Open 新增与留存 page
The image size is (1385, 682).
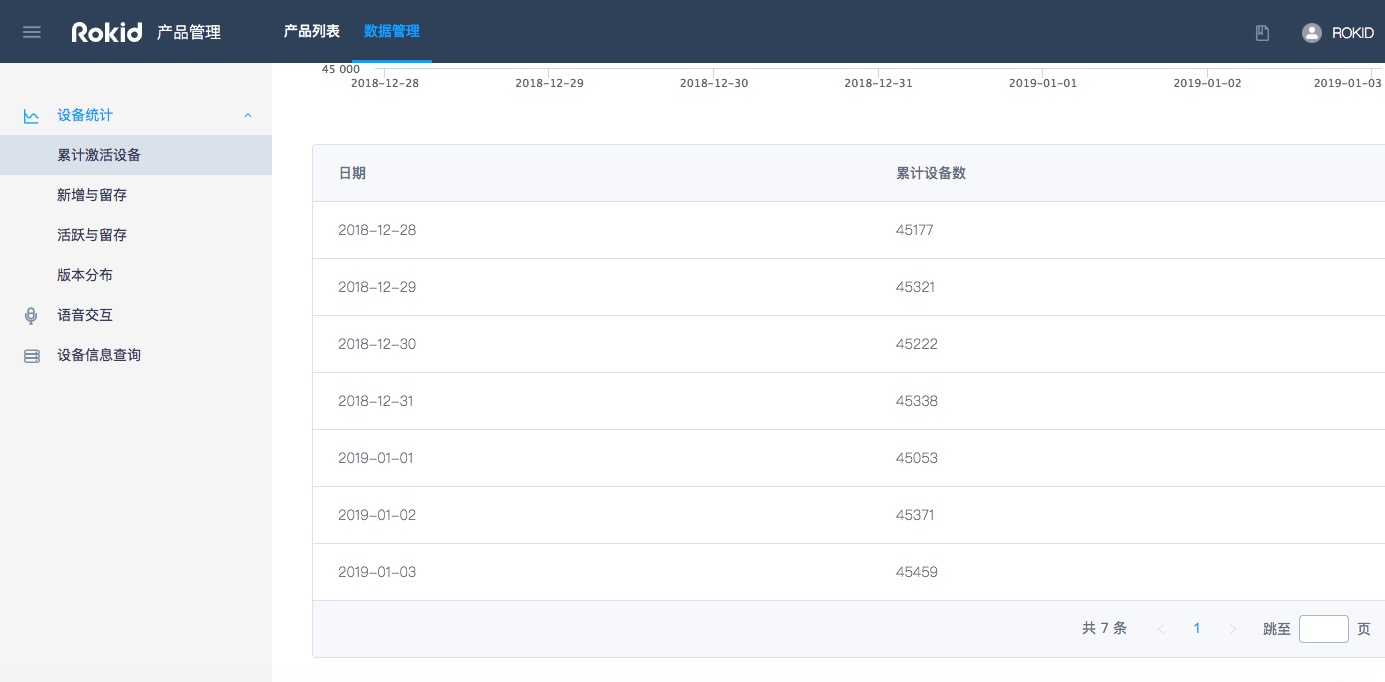pos(92,195)
